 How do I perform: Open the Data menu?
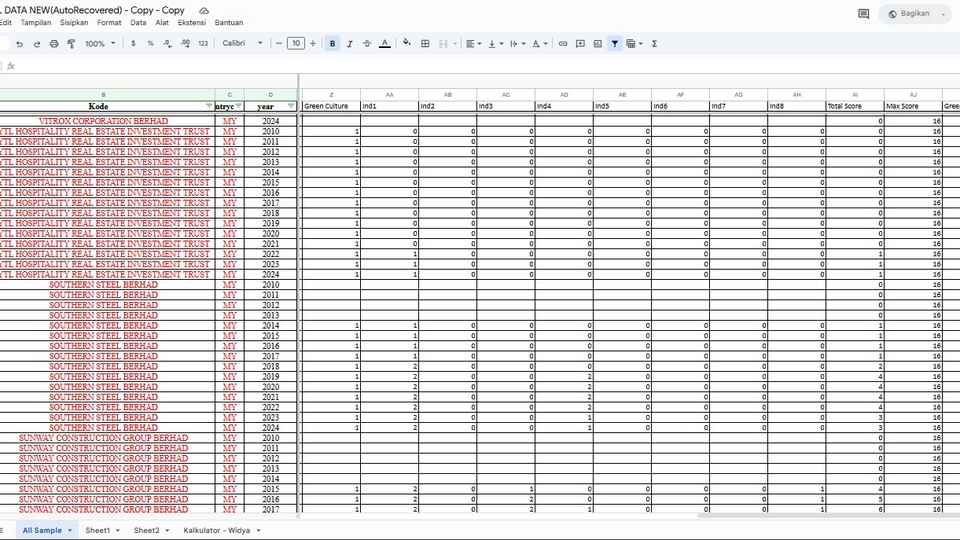tap(138, 23)
